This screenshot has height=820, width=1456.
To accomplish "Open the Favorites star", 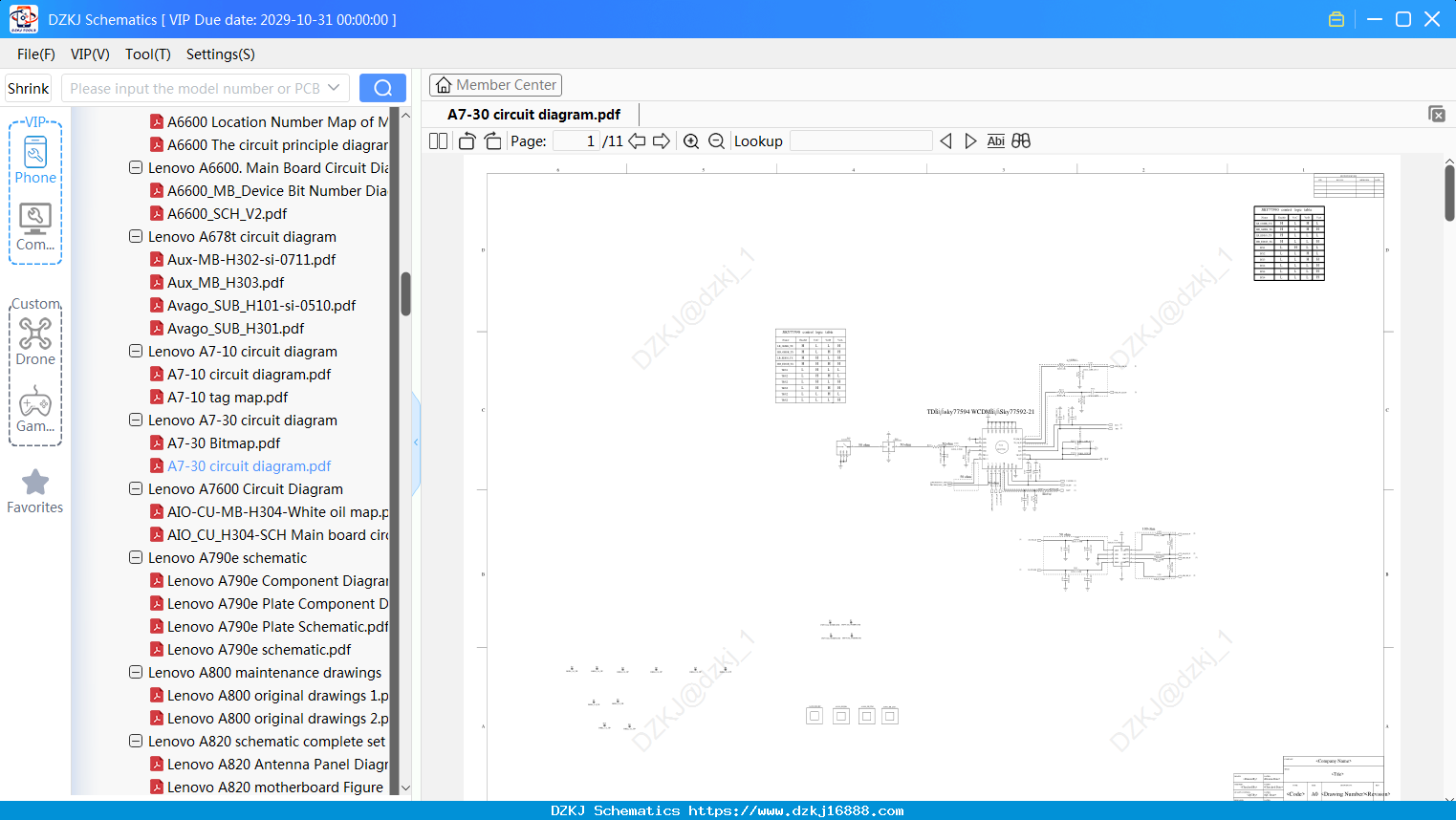I will [x=35, y=491].
